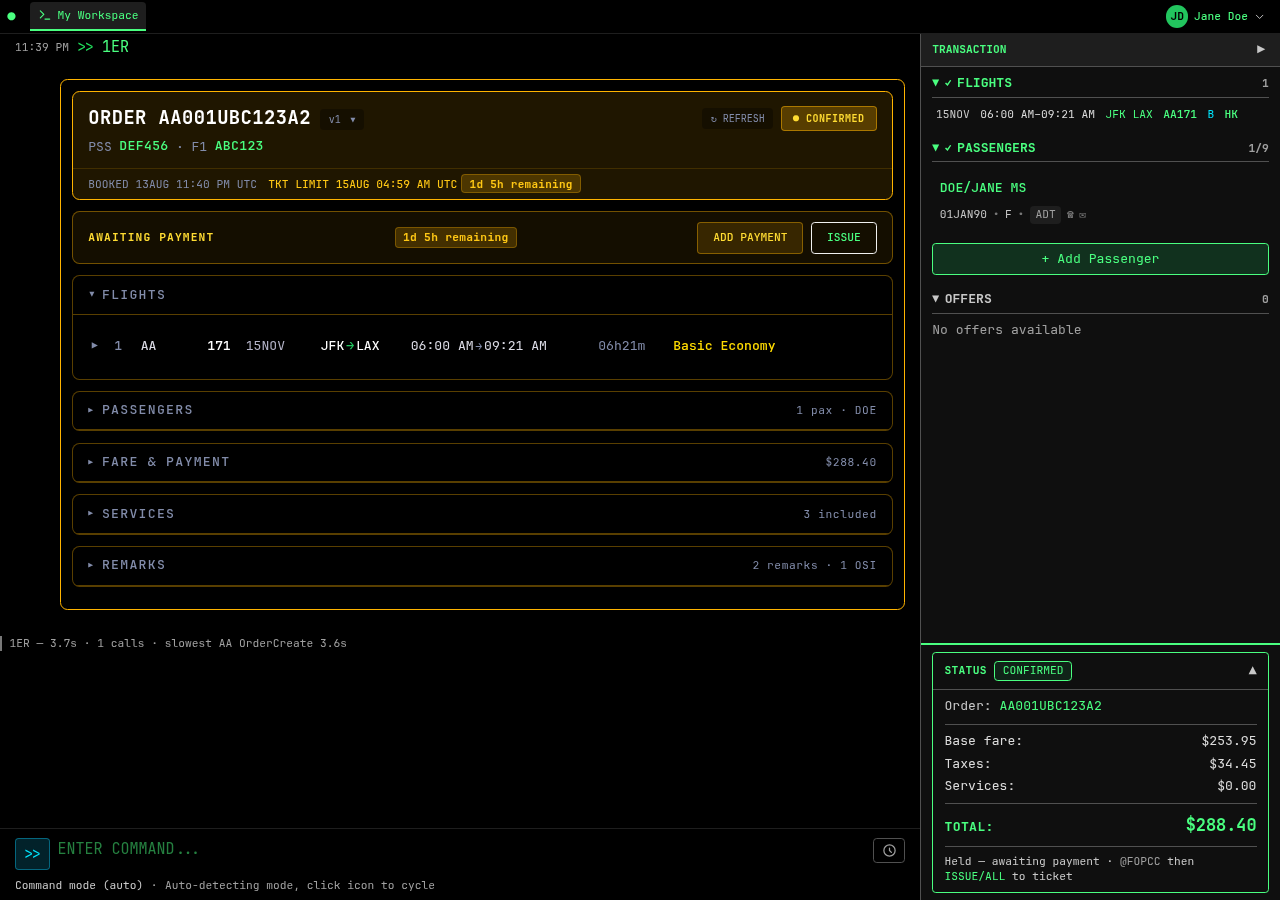Screen dimensions: 1280x900
Task: Open the My Workspace tab
Action: pos(88,16)
